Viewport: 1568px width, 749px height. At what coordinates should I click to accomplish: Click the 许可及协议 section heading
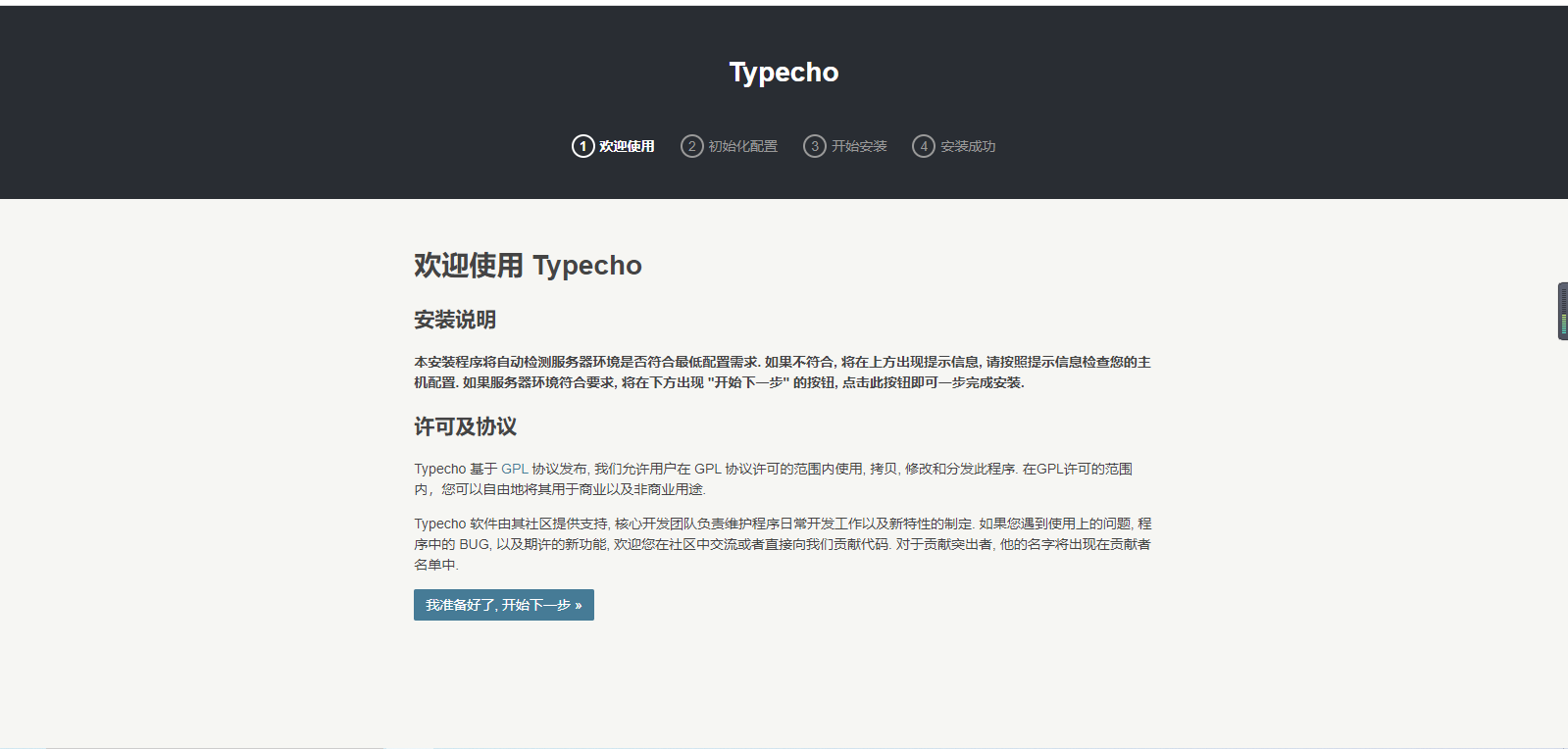coord(465,426)
